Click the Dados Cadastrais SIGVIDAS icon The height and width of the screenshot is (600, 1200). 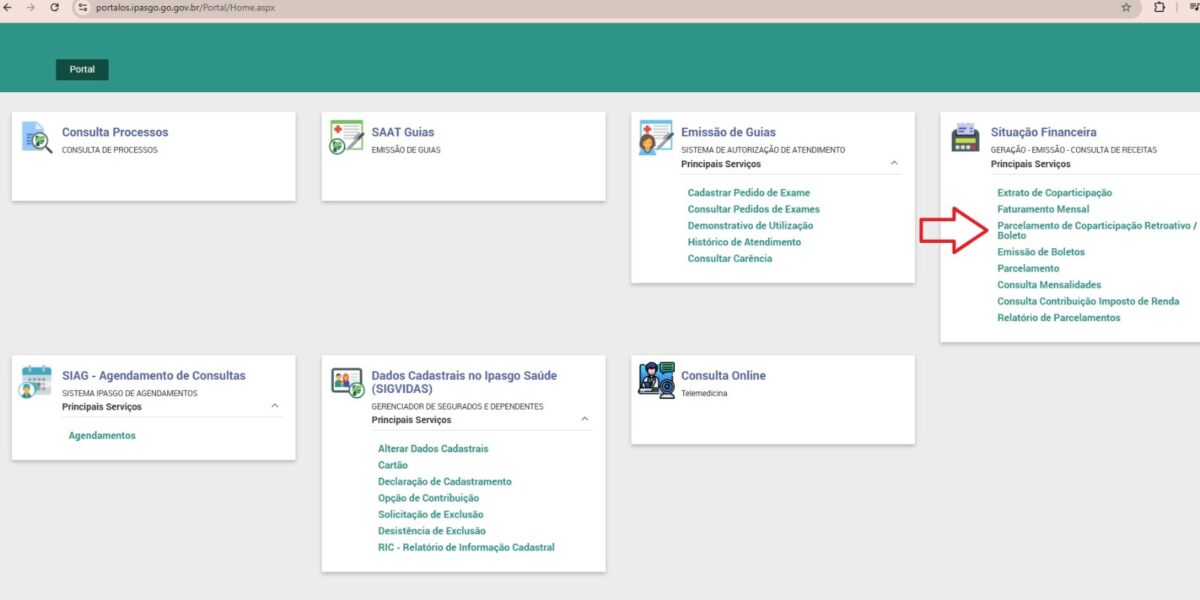(x=346, y=381)
